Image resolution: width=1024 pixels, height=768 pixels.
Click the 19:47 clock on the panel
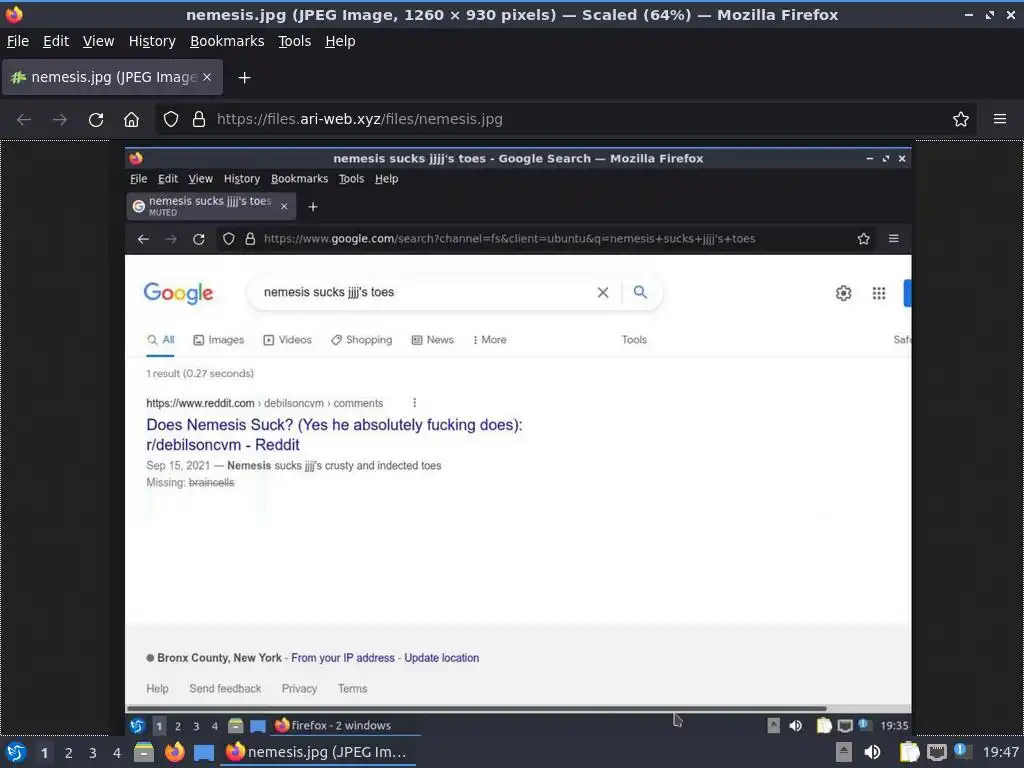coord(1000,752)
